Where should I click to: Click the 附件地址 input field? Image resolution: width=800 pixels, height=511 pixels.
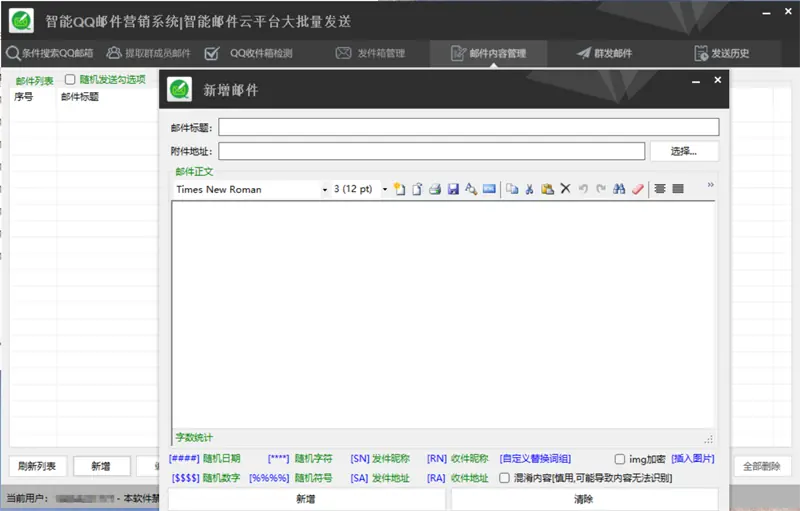[x=432, y=151]
